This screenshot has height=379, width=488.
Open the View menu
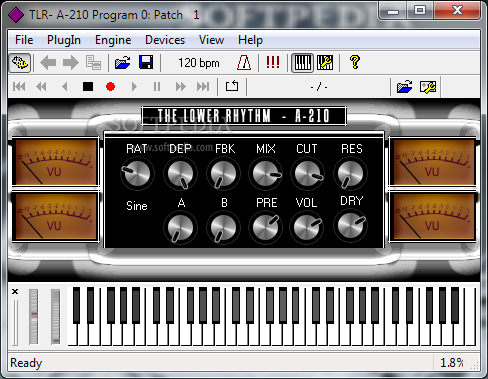[x=211, y=40]
